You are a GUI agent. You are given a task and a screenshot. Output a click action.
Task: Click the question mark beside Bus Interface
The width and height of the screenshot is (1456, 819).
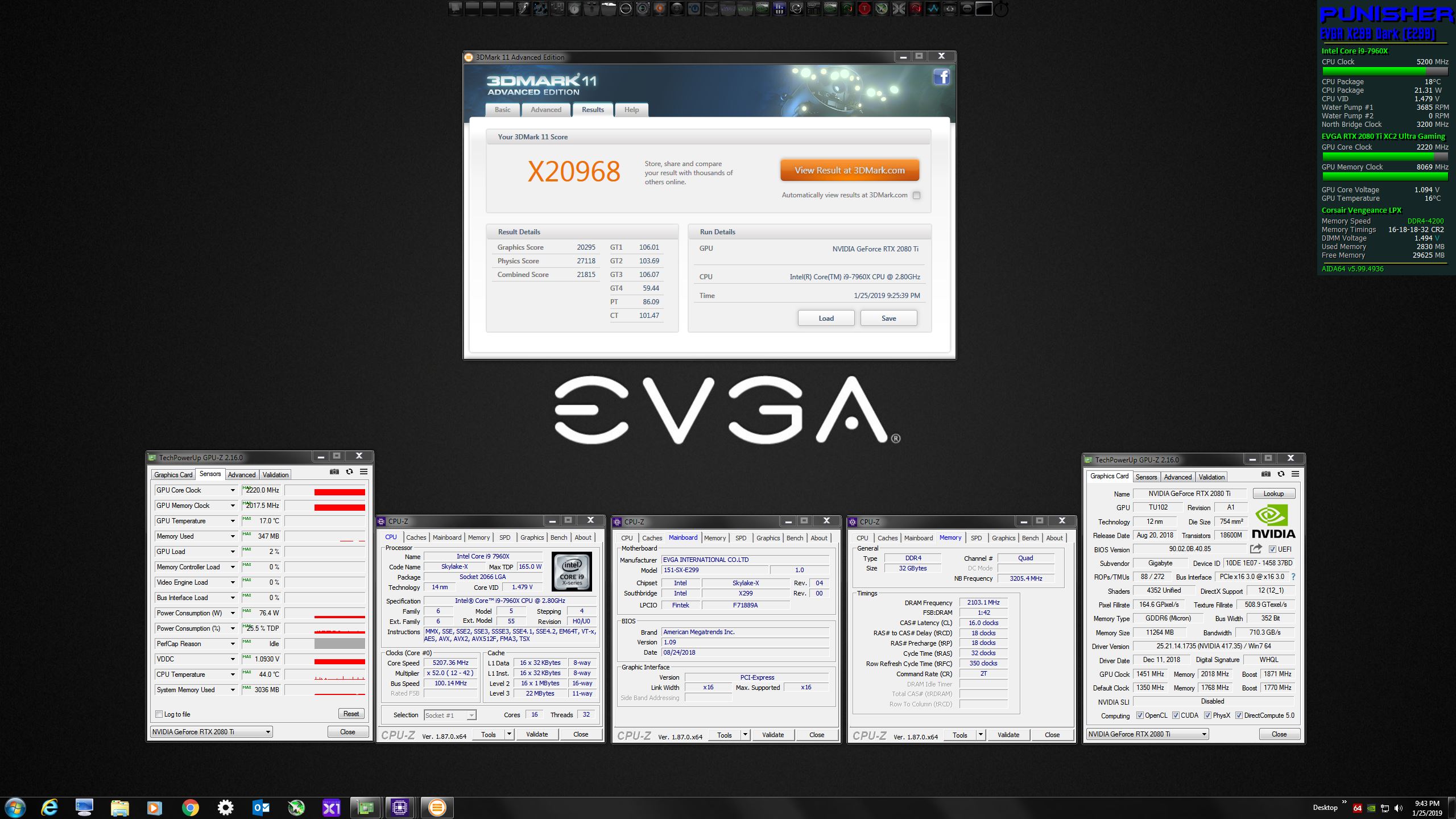tap(1293, 577)
